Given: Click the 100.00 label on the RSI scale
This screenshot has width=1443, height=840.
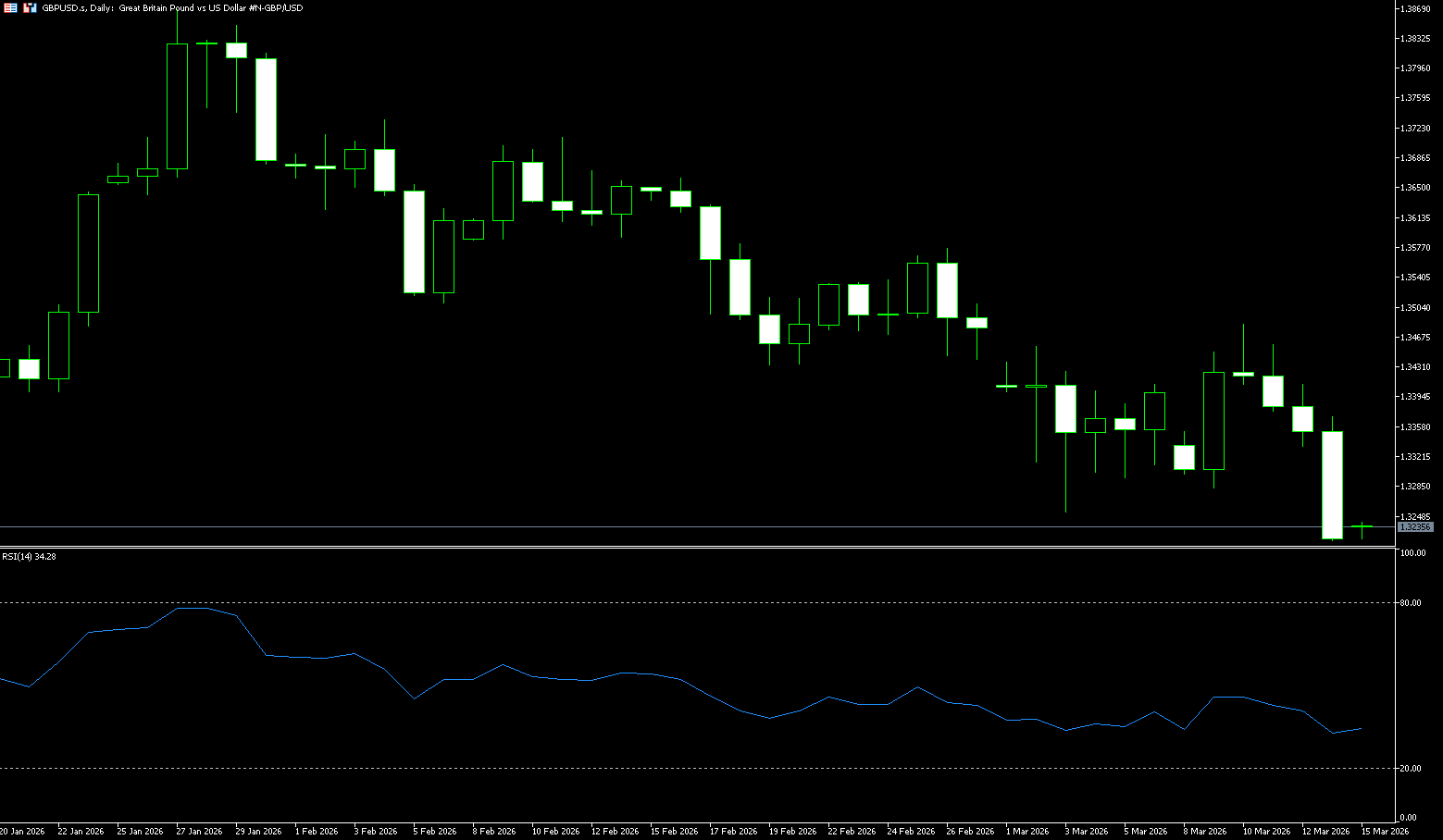Looking at the screenshot, I should pos(1412,553).
